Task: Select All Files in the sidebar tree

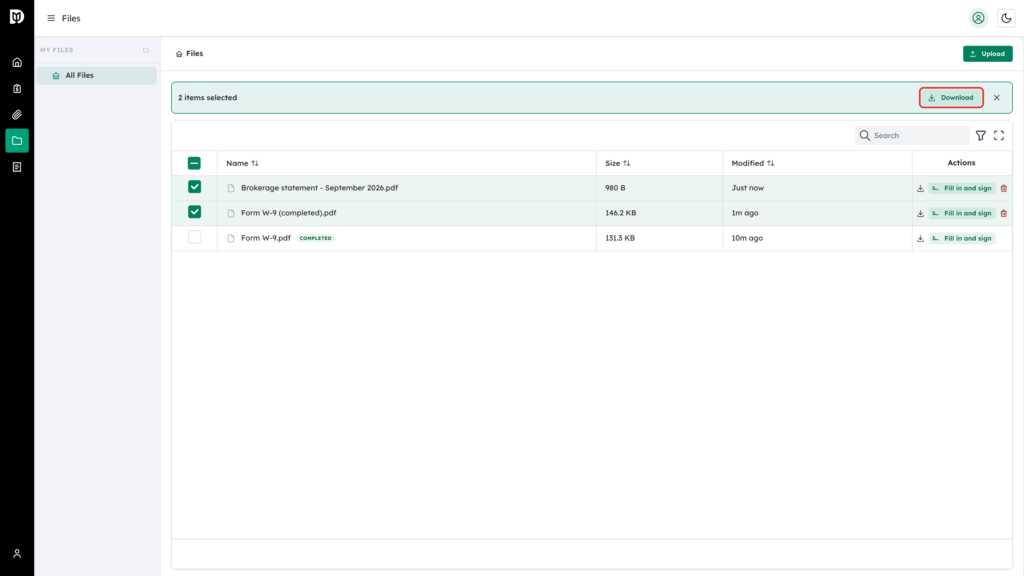Action: tap(96, 76)
